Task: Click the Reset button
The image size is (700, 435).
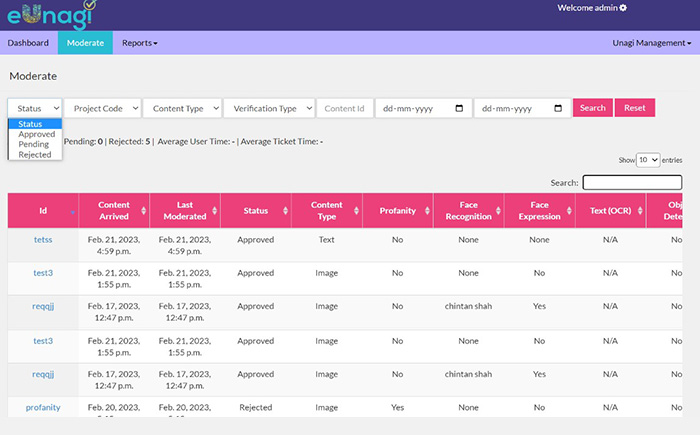Action: click(634, 108)
